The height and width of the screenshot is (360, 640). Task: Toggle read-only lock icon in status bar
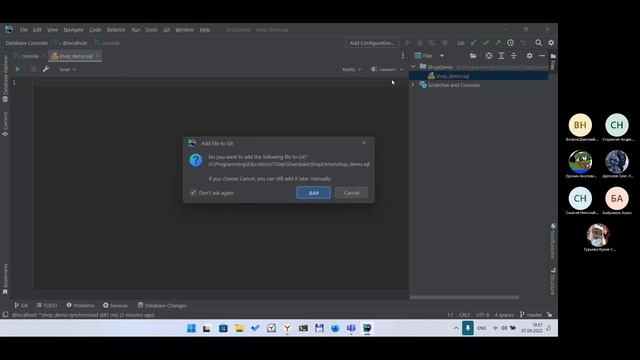550,315
